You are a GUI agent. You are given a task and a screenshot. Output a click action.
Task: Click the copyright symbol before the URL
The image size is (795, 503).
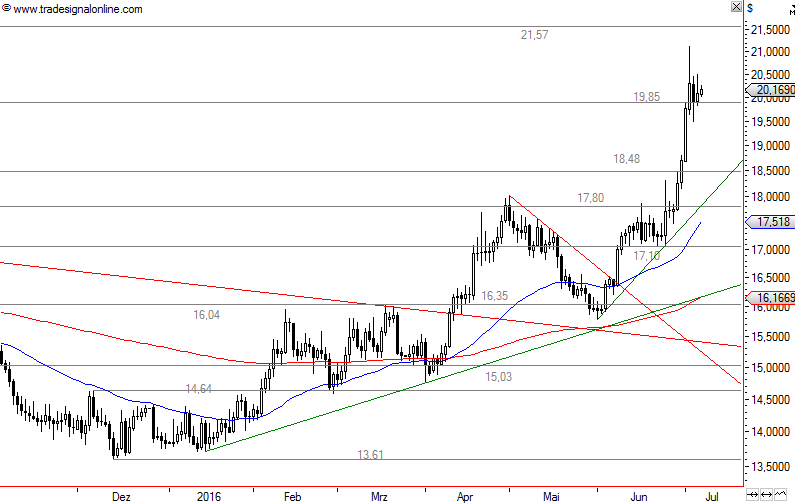click(x=6, y=9)
